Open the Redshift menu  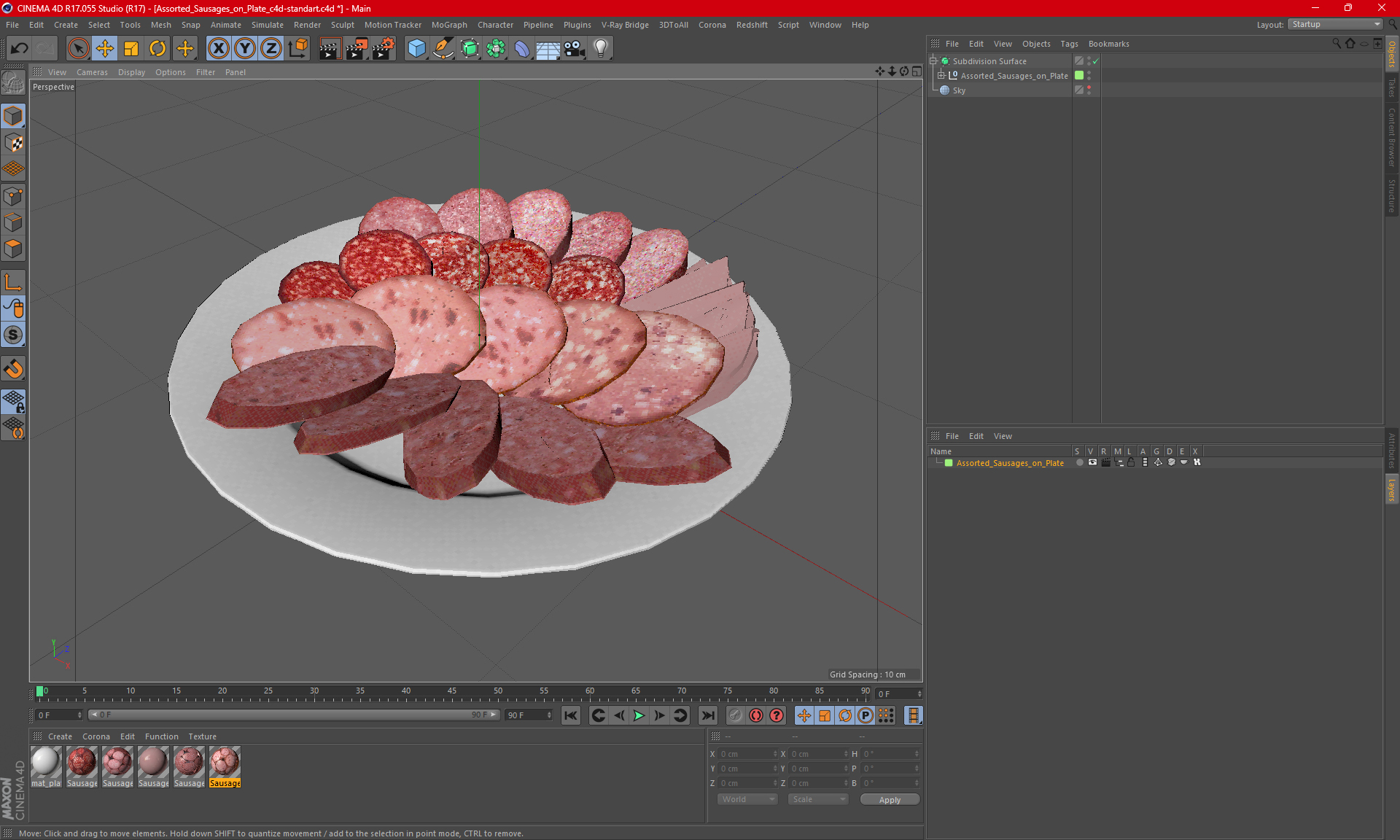pos(752,25)
